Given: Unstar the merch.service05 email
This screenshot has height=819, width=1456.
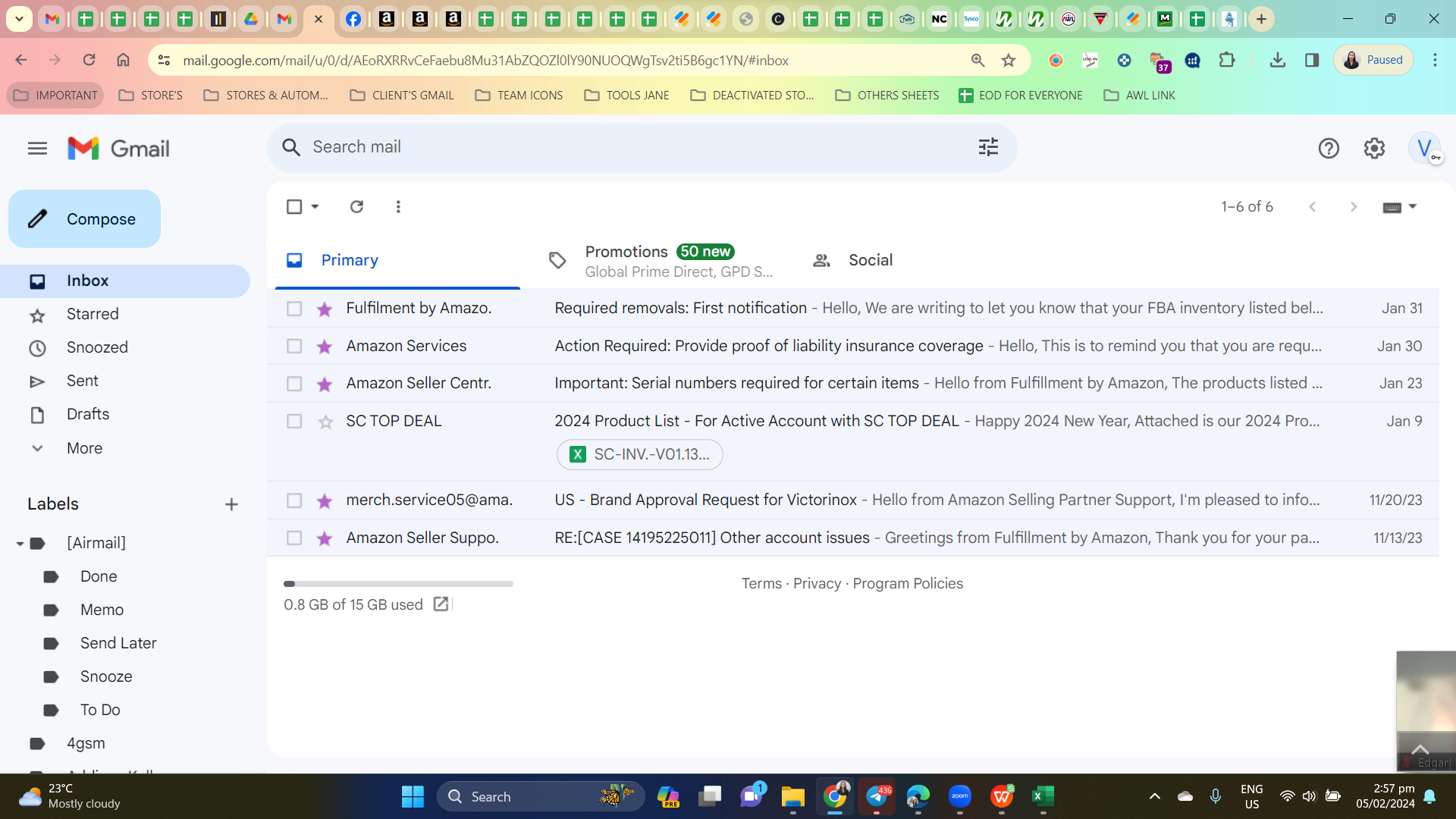Looking at the screenshot, I should (x=325, y=500).
